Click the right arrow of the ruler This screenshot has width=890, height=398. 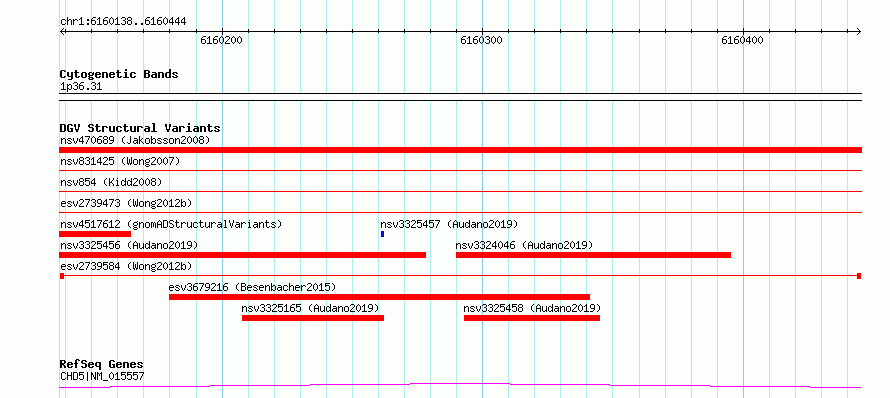(x=859, y=31)
